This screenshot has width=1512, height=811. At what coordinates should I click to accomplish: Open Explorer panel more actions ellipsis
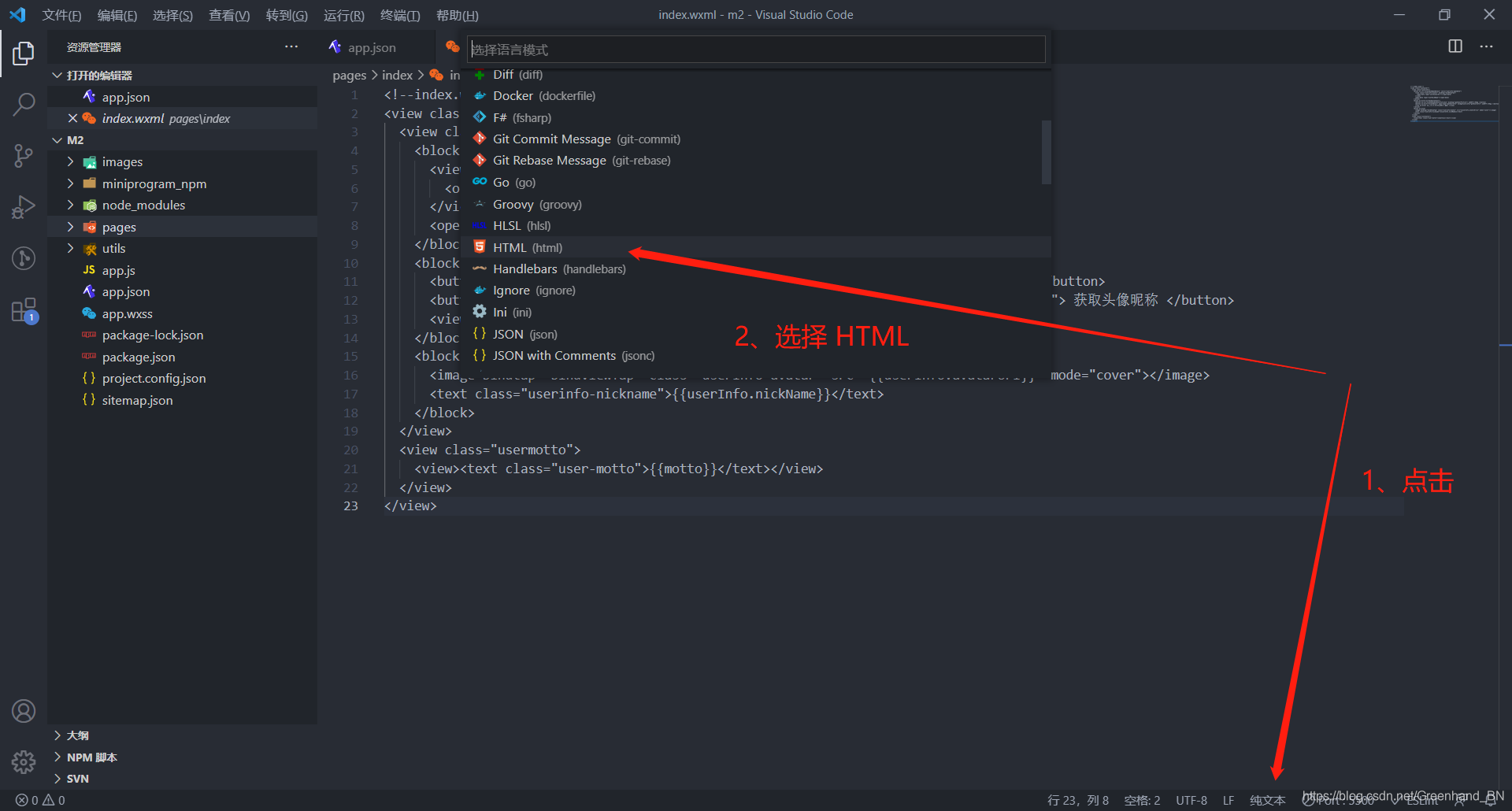pyautogui.click(x=291, y=47)
